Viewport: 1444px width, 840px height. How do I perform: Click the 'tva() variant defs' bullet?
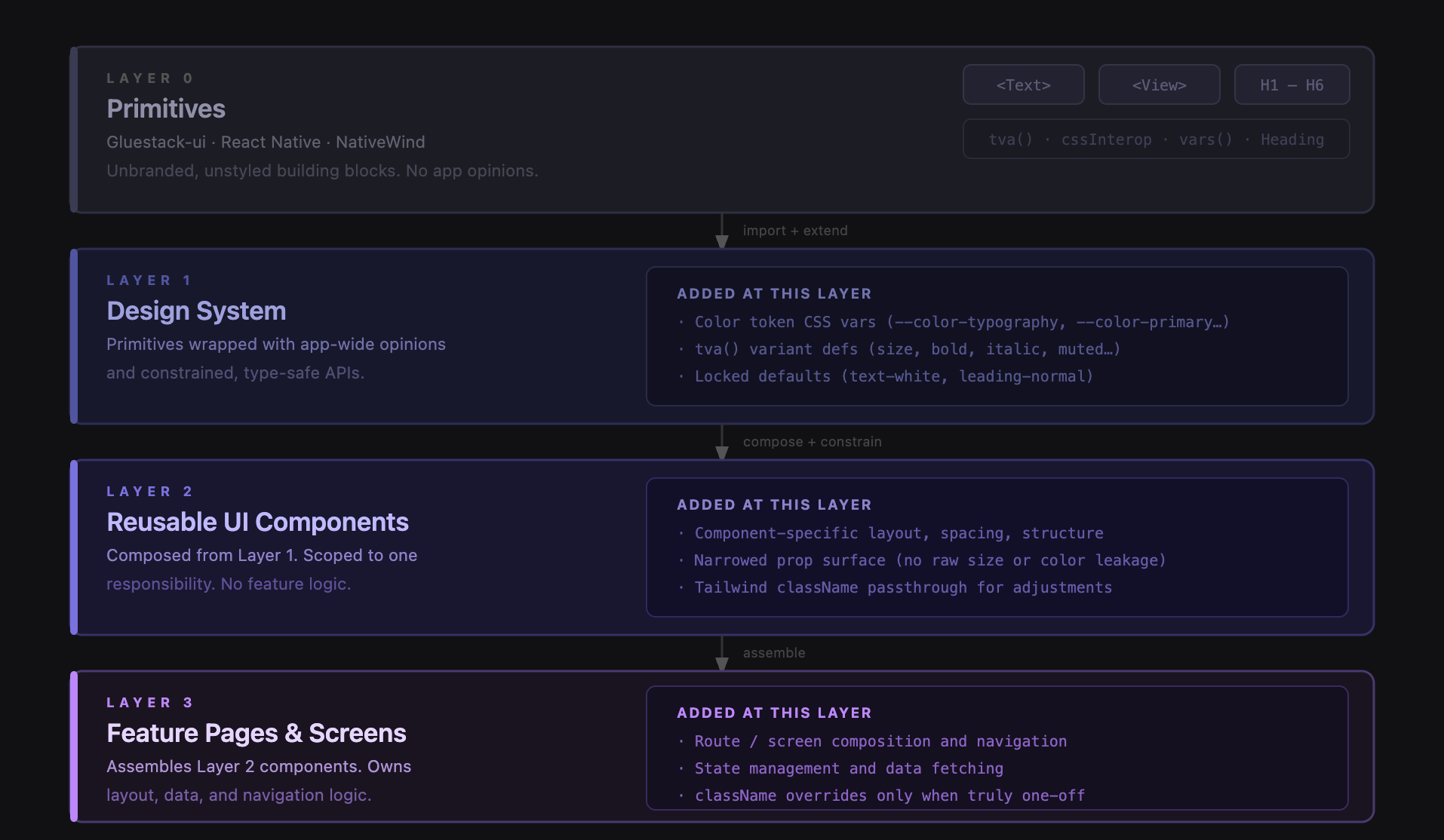tap(899, 349)
